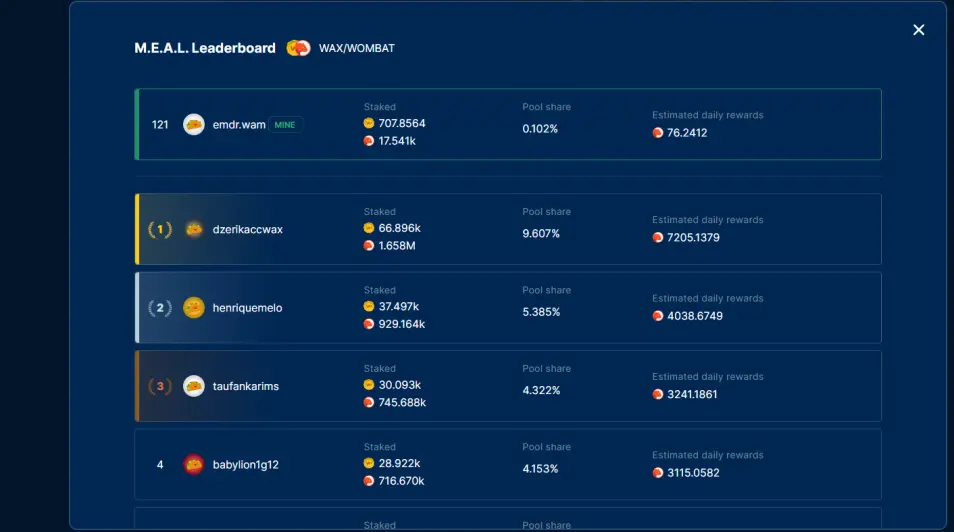Click the WAX/WOMBAT pool label
Image resolution: width=954 pixels, height=532 pixels.
[x=357, y=48]
